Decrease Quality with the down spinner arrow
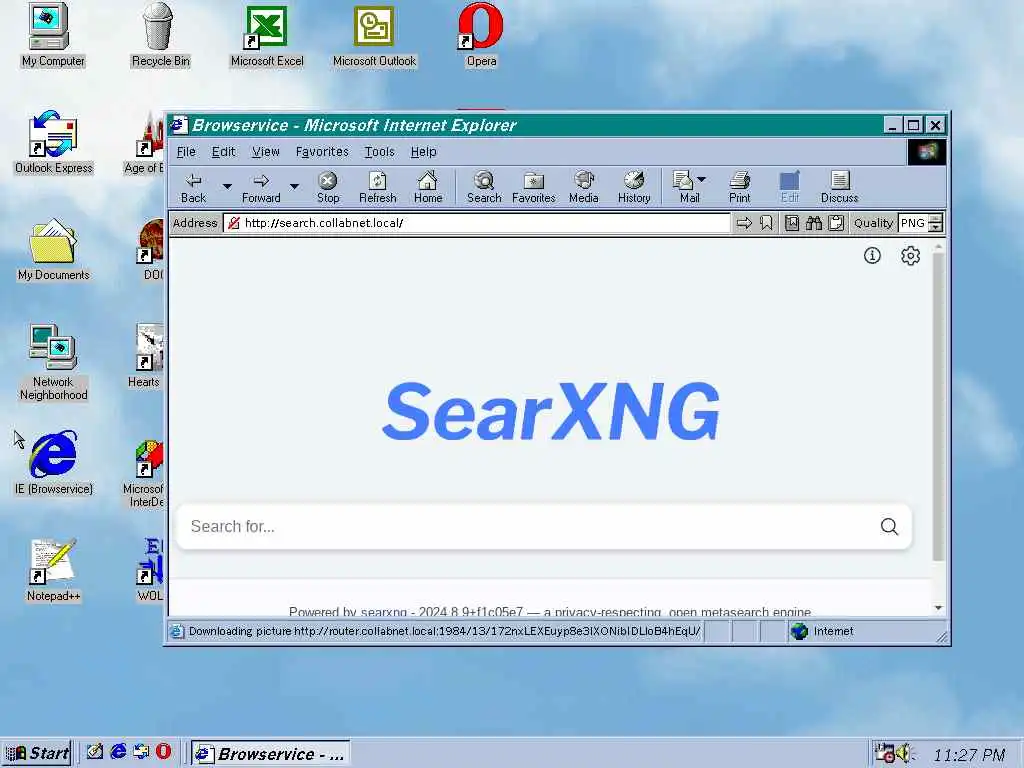Viewport: 1024px width, 768px height. pyautogui.click(x=935, y=228)
